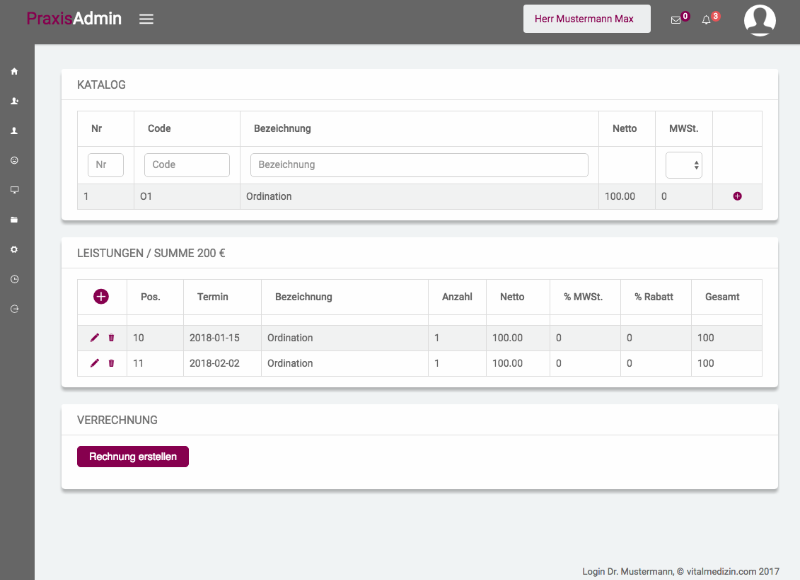Focus the Code filter field
This screenshot has width=800, height=580.
(x=187, y=165)
